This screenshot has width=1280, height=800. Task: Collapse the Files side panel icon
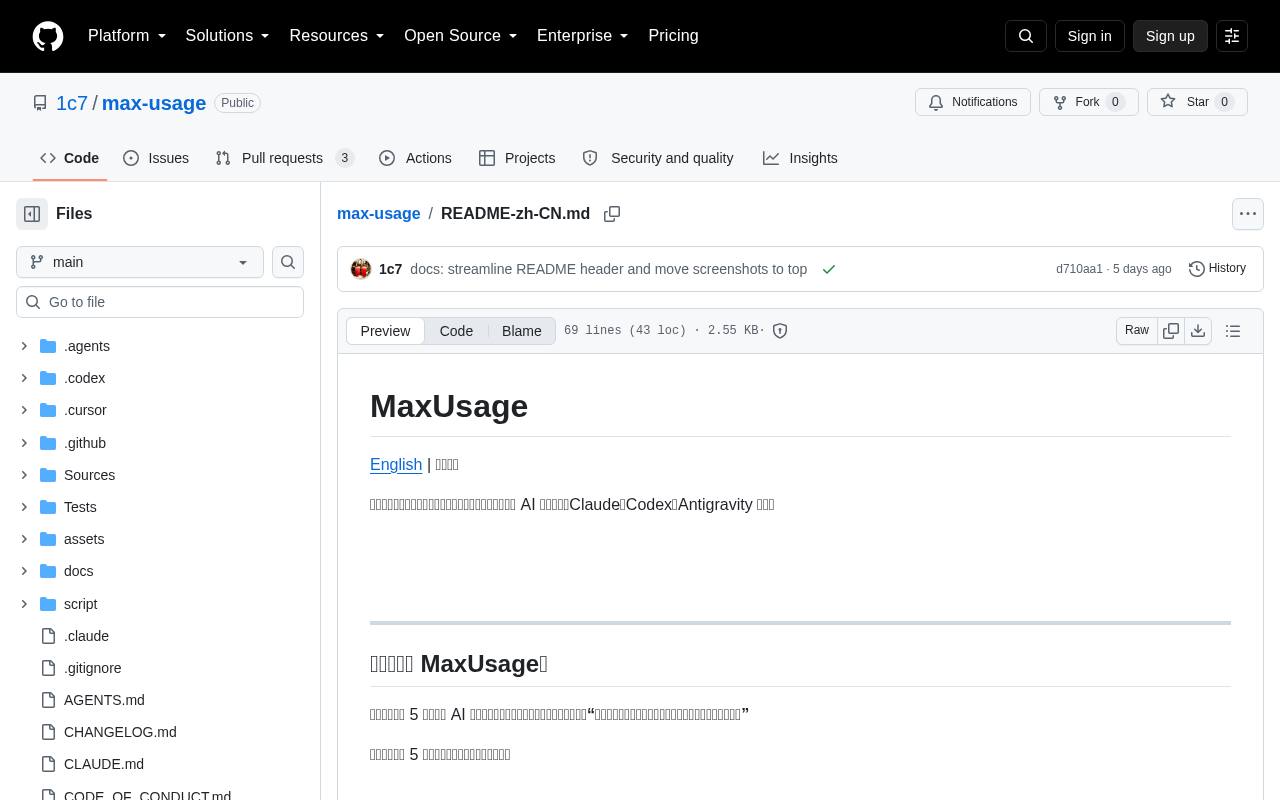(x=32, y=214)
